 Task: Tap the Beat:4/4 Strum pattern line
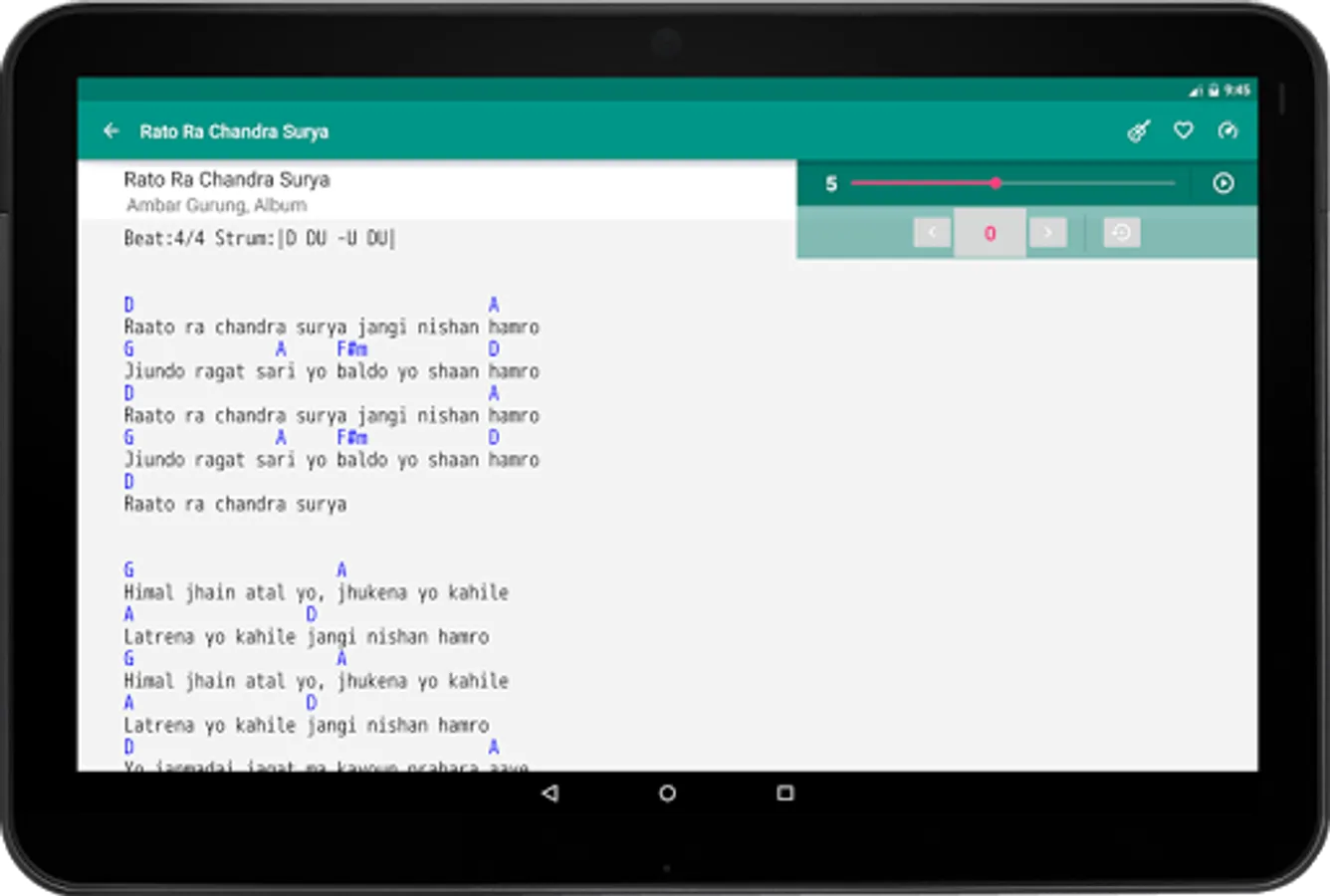[260, 238]
